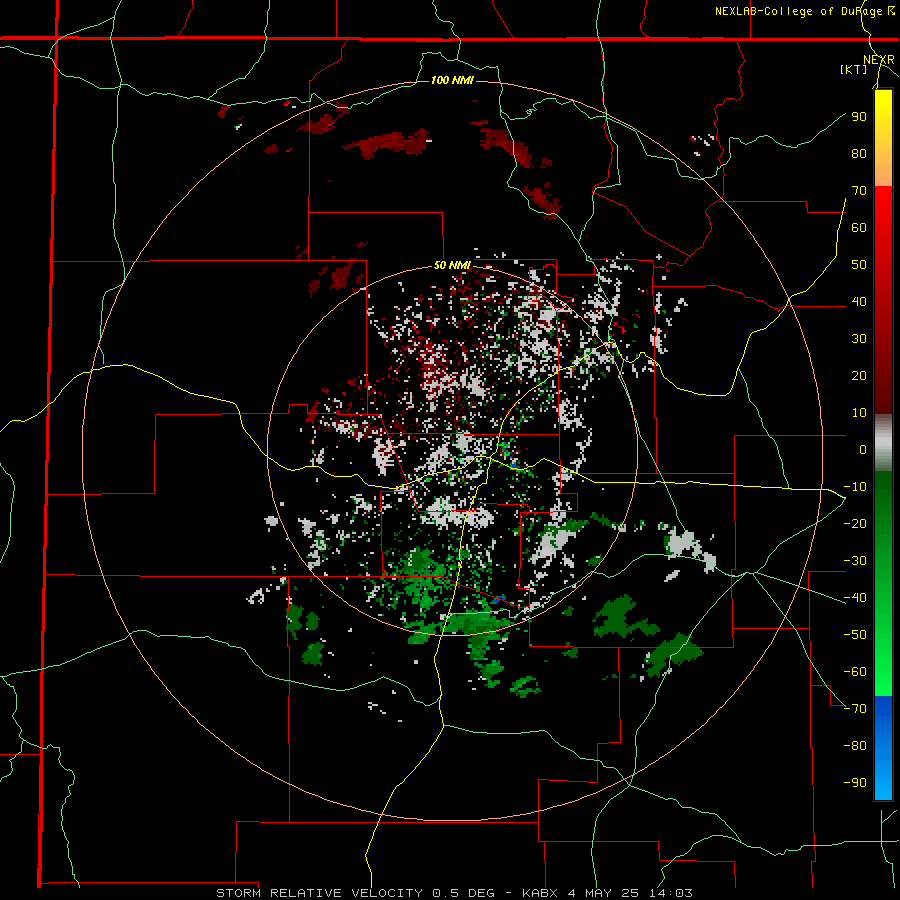Click the -80 value on the velocity scale

coord(855,746)
